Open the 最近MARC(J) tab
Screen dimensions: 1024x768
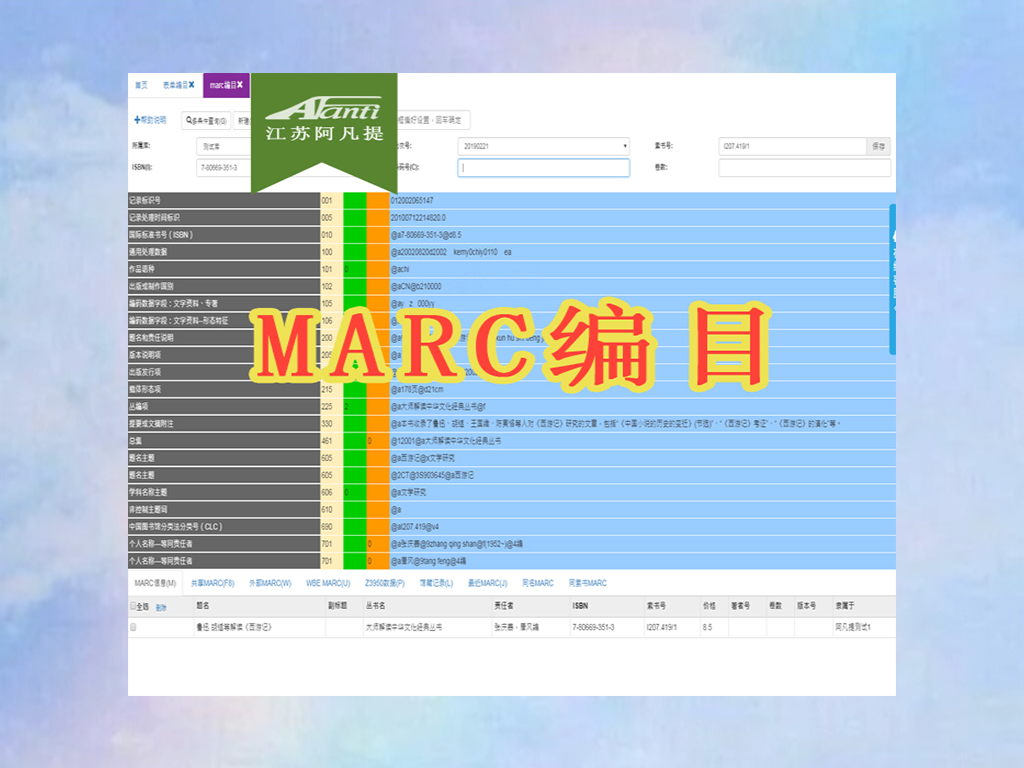tap(487, 583)
